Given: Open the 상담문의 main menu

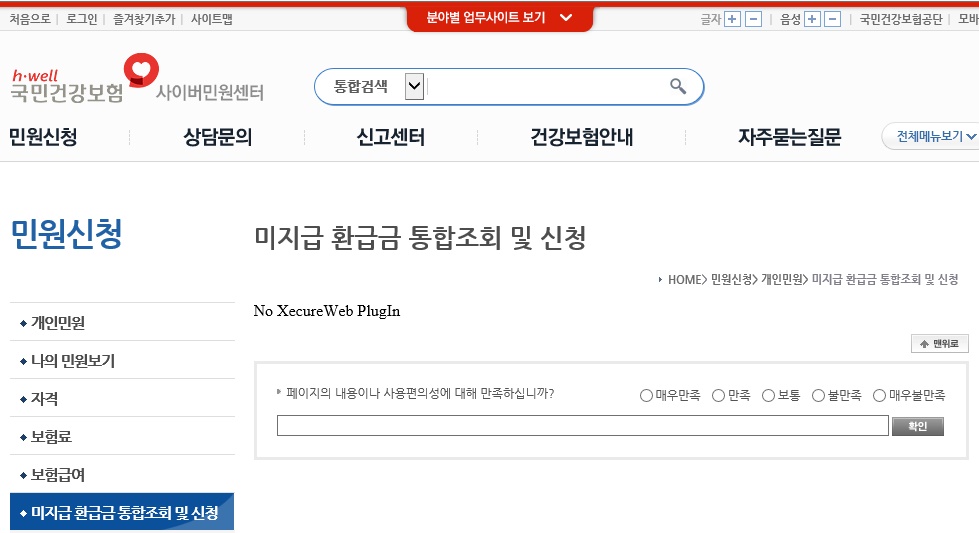Looking at the screenshot, I should [x=217, y=138].
